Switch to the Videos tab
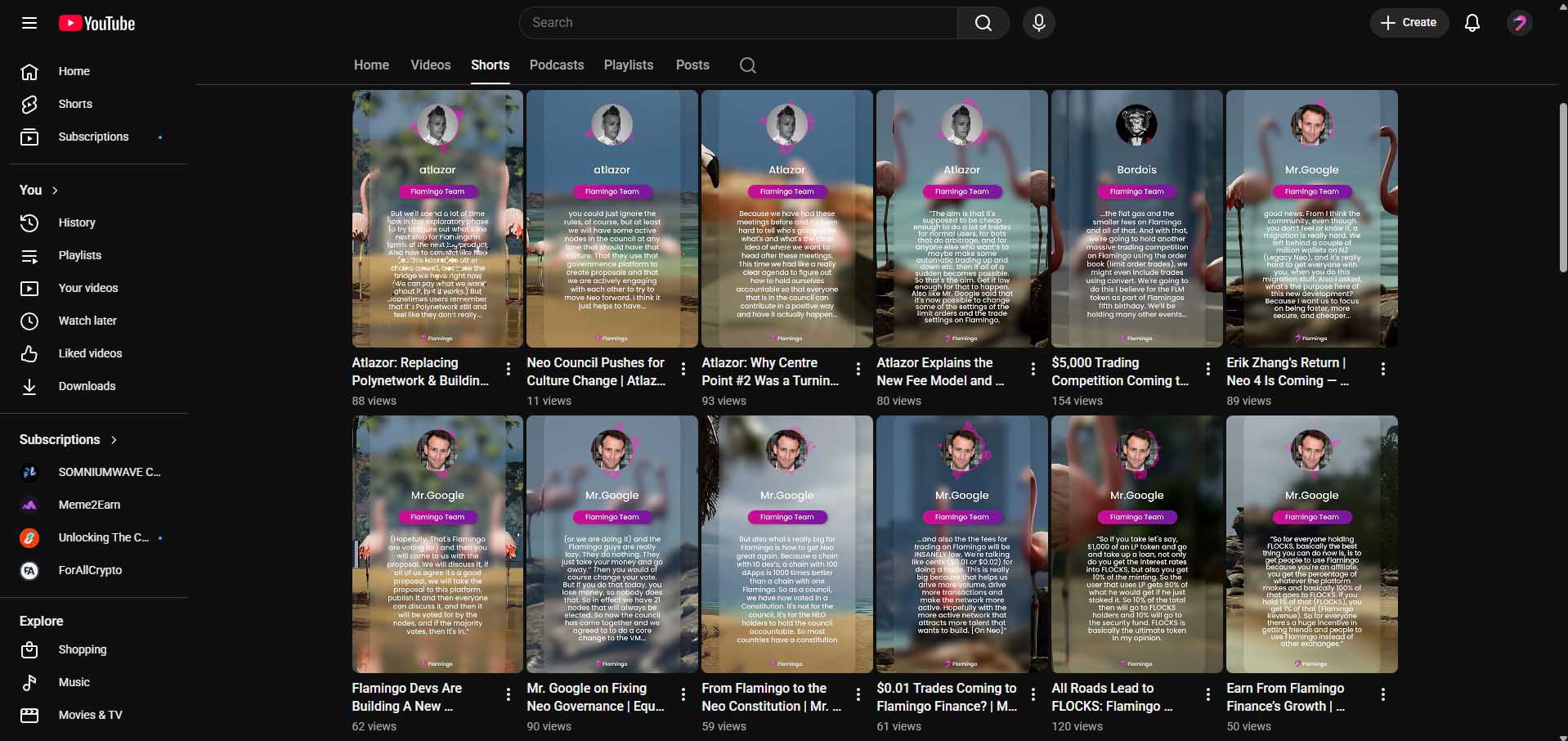1568x741 pixels. [x=431, y=65]
